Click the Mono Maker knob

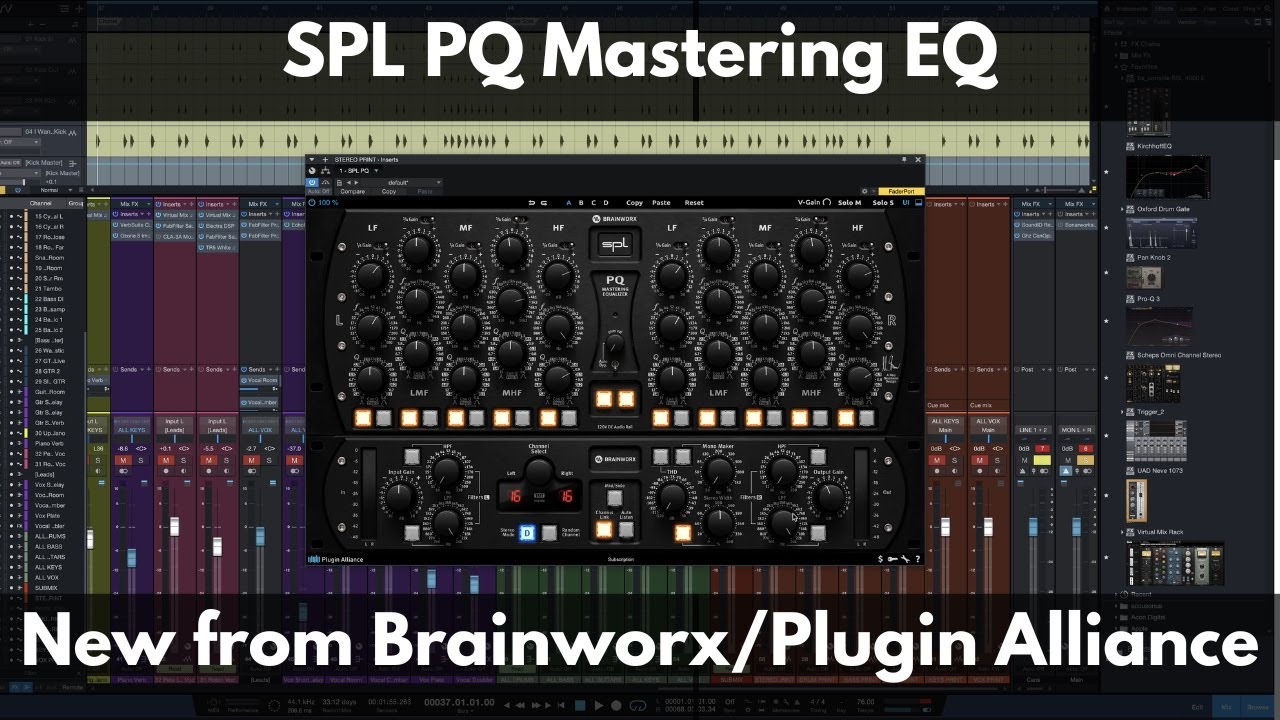tap(718, 470)
